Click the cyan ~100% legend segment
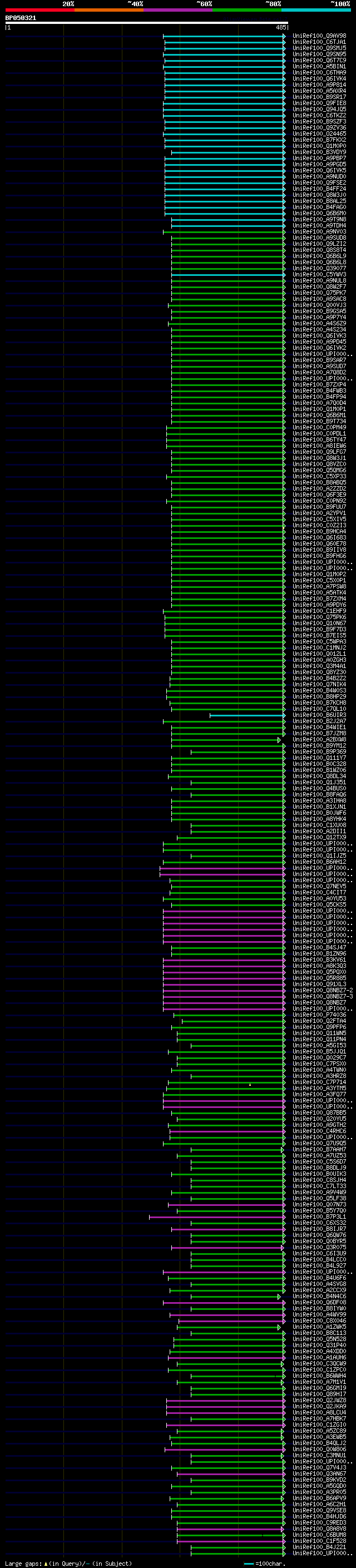This screenshot has height=1568, width=356. click(x=316, y=10)
